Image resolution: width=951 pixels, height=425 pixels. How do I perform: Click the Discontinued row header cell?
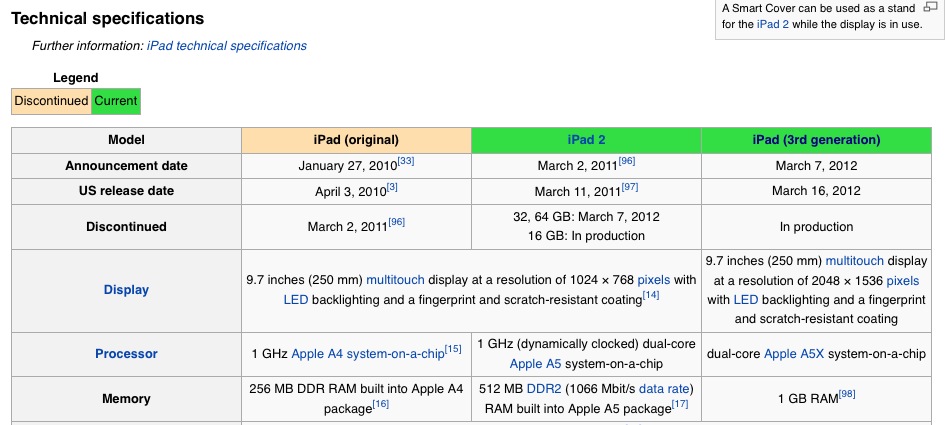coord(126,227)
